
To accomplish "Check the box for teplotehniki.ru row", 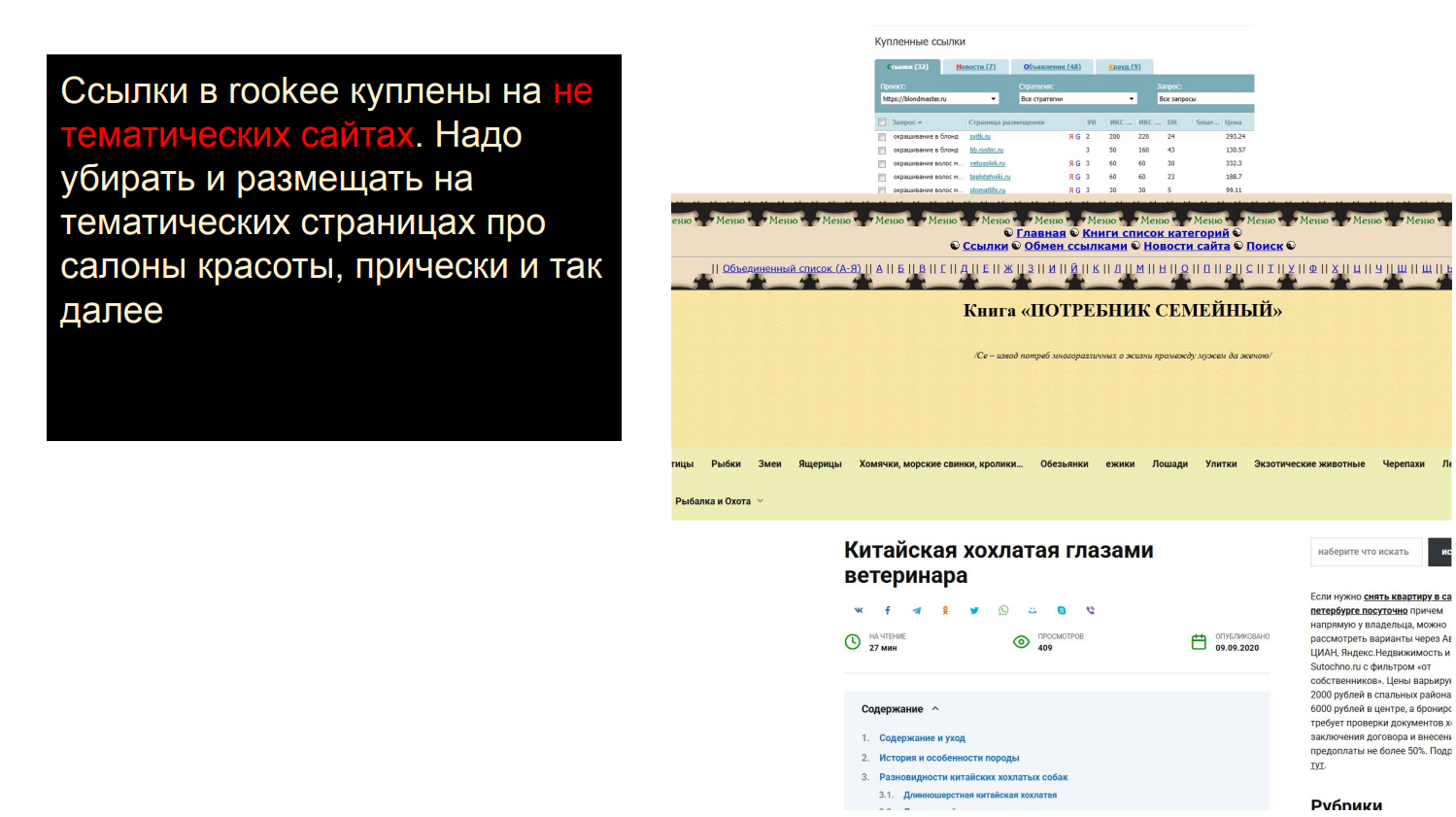I will click(x=882, y=178).
